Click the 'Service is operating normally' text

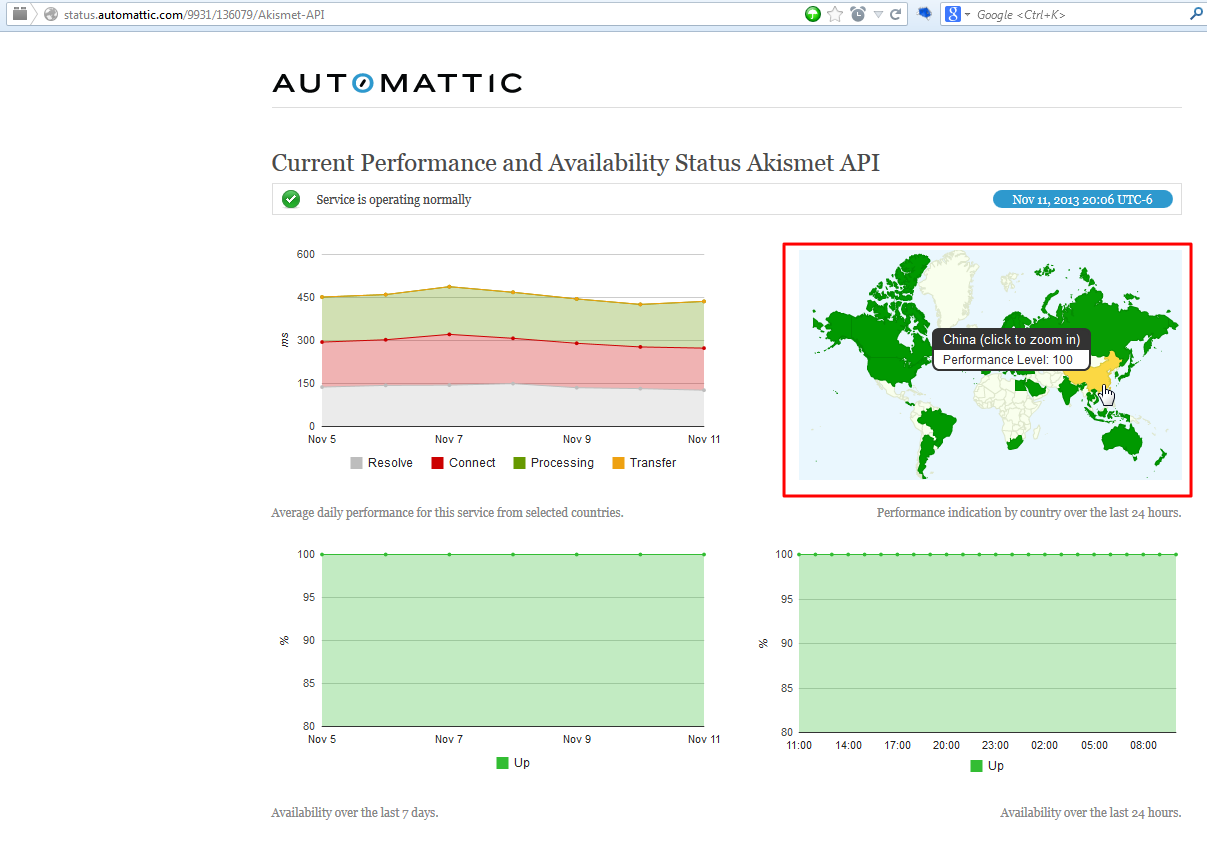393,200
